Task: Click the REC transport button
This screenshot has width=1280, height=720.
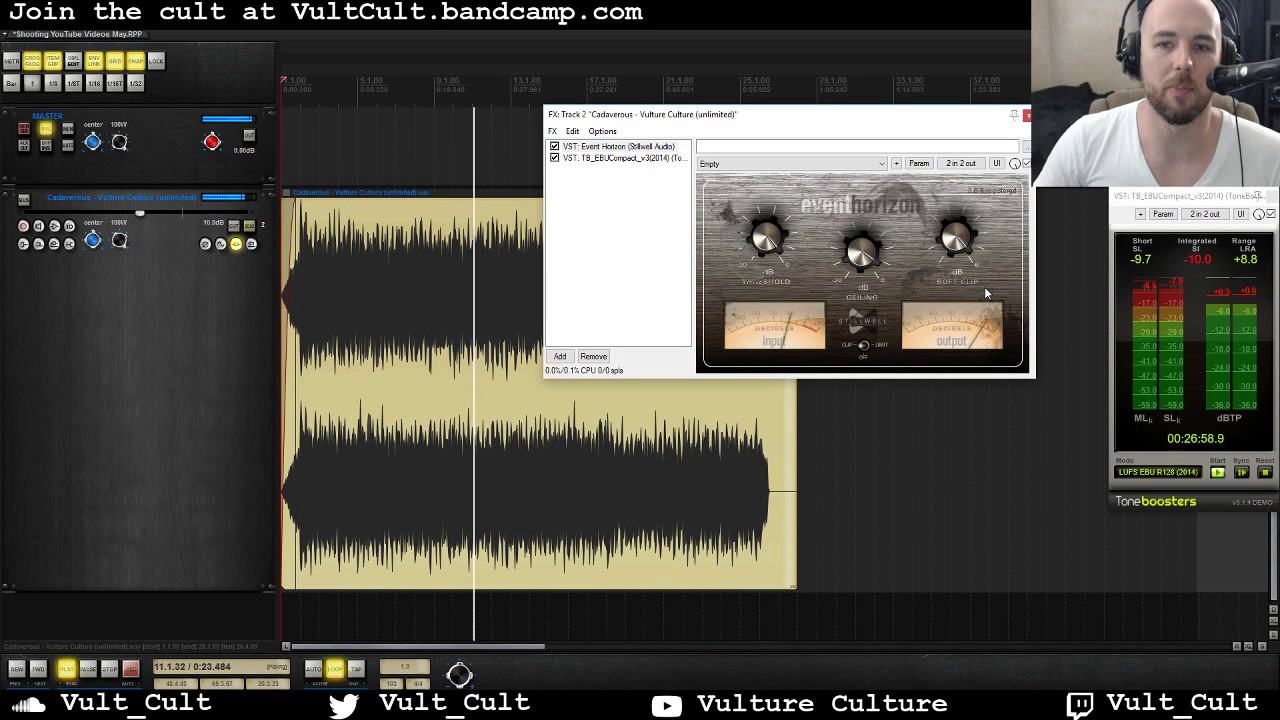Action: [x=130, y=669]
